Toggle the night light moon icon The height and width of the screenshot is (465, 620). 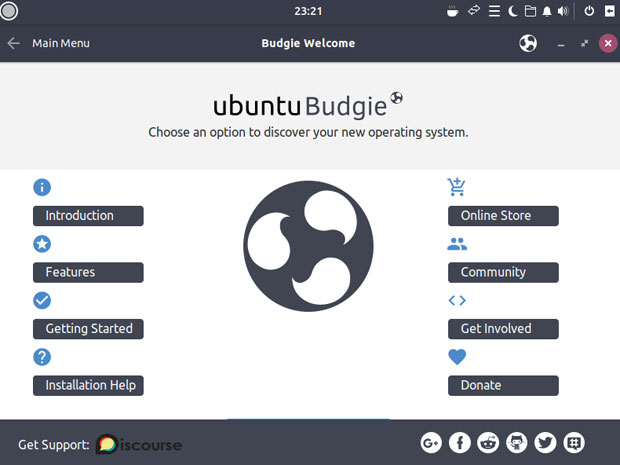coord(513,11)
